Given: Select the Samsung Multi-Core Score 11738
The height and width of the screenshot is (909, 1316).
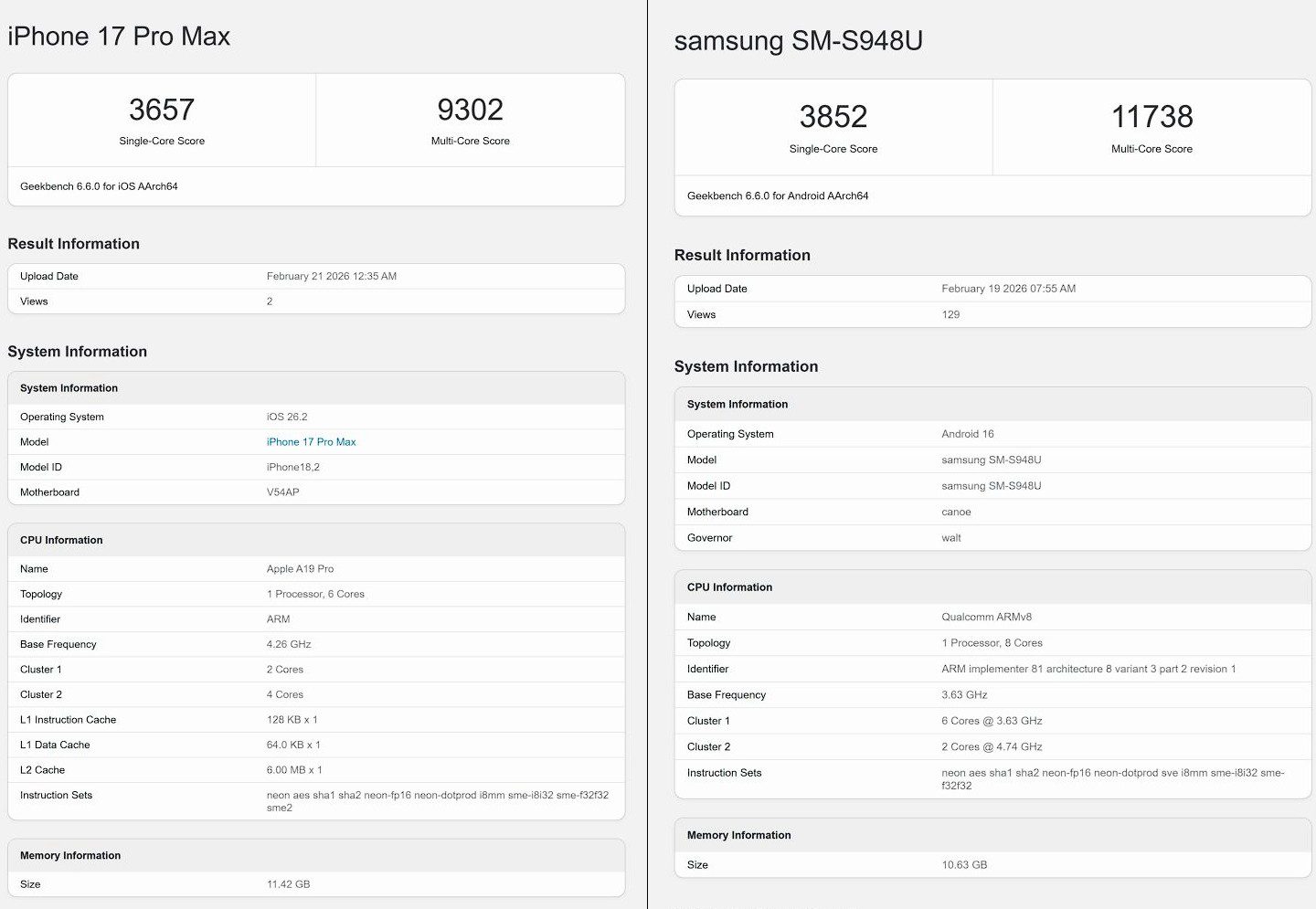Looking at the screenshot, I should (x=1152, y=116).
